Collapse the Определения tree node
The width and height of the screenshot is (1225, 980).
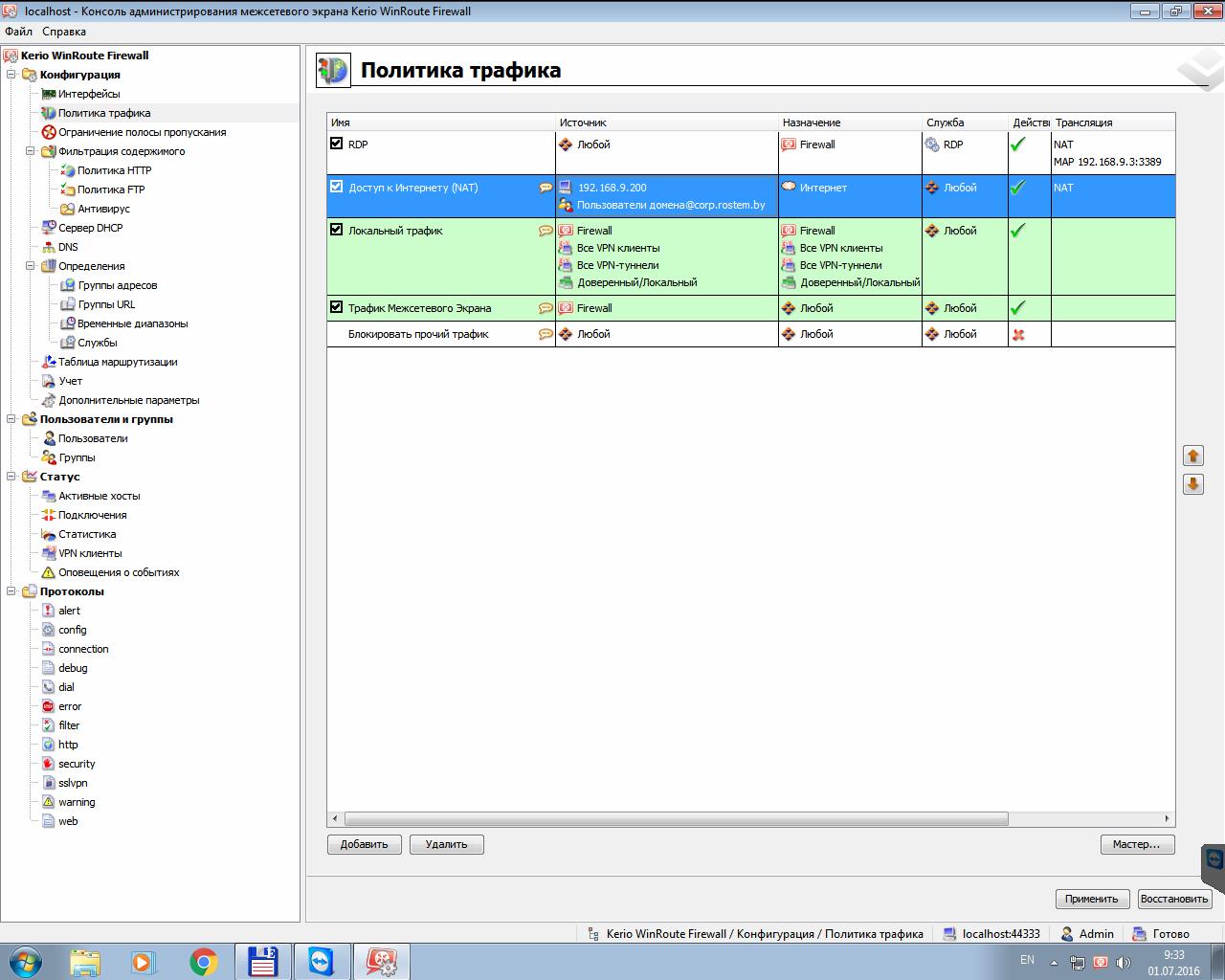tap(31, 266)
